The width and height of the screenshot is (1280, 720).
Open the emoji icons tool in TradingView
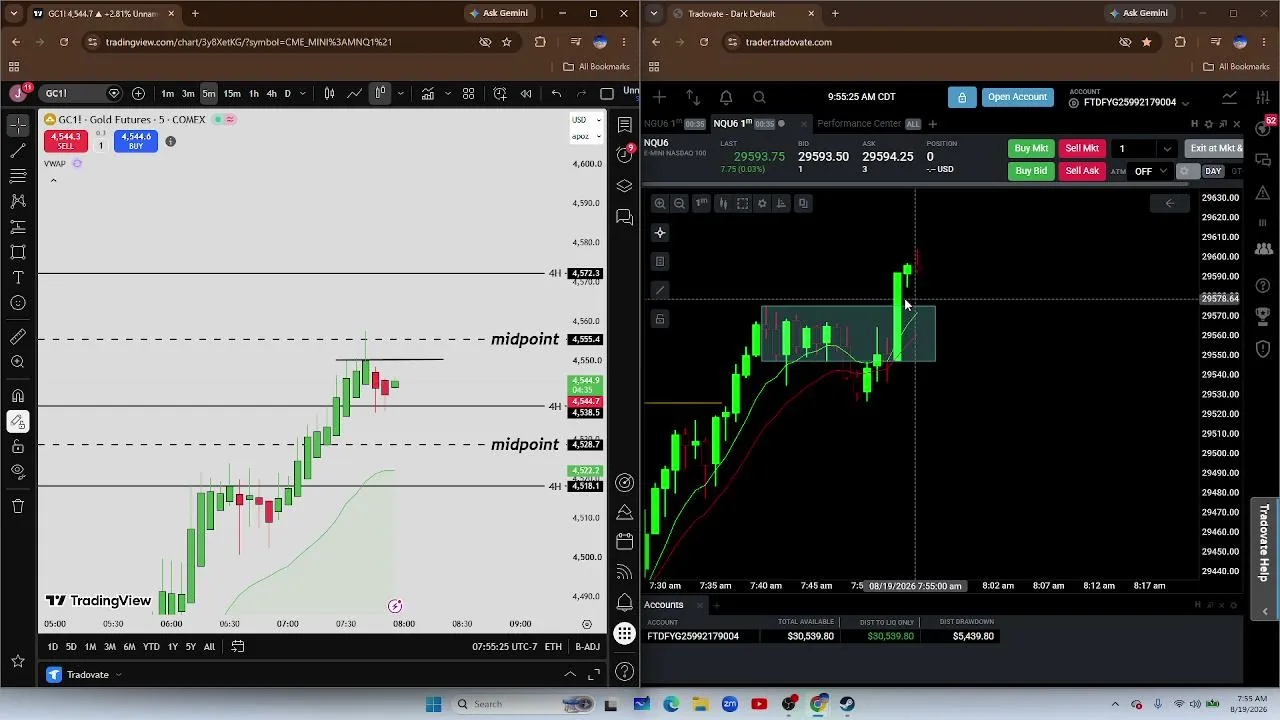coord(18,303)
